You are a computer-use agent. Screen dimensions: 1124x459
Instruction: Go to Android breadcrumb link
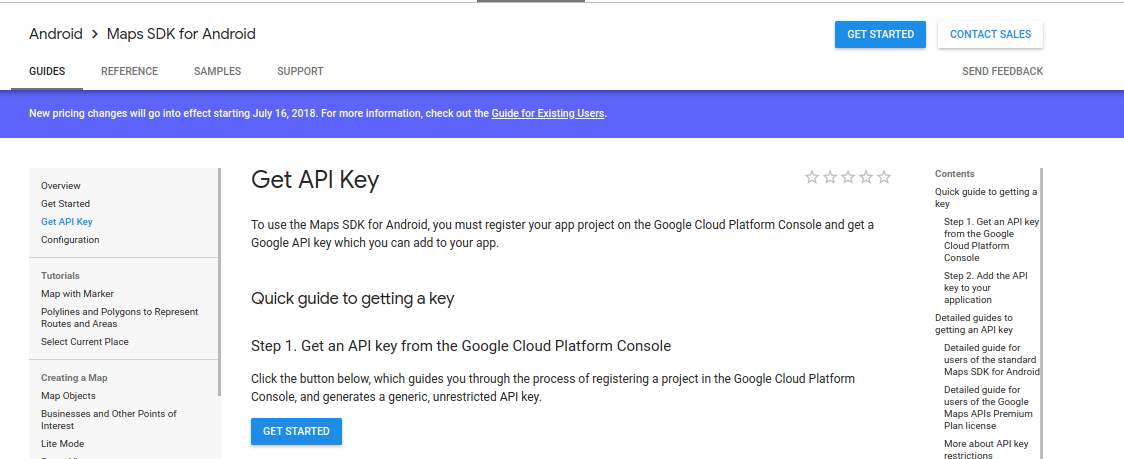pos(56,34)
